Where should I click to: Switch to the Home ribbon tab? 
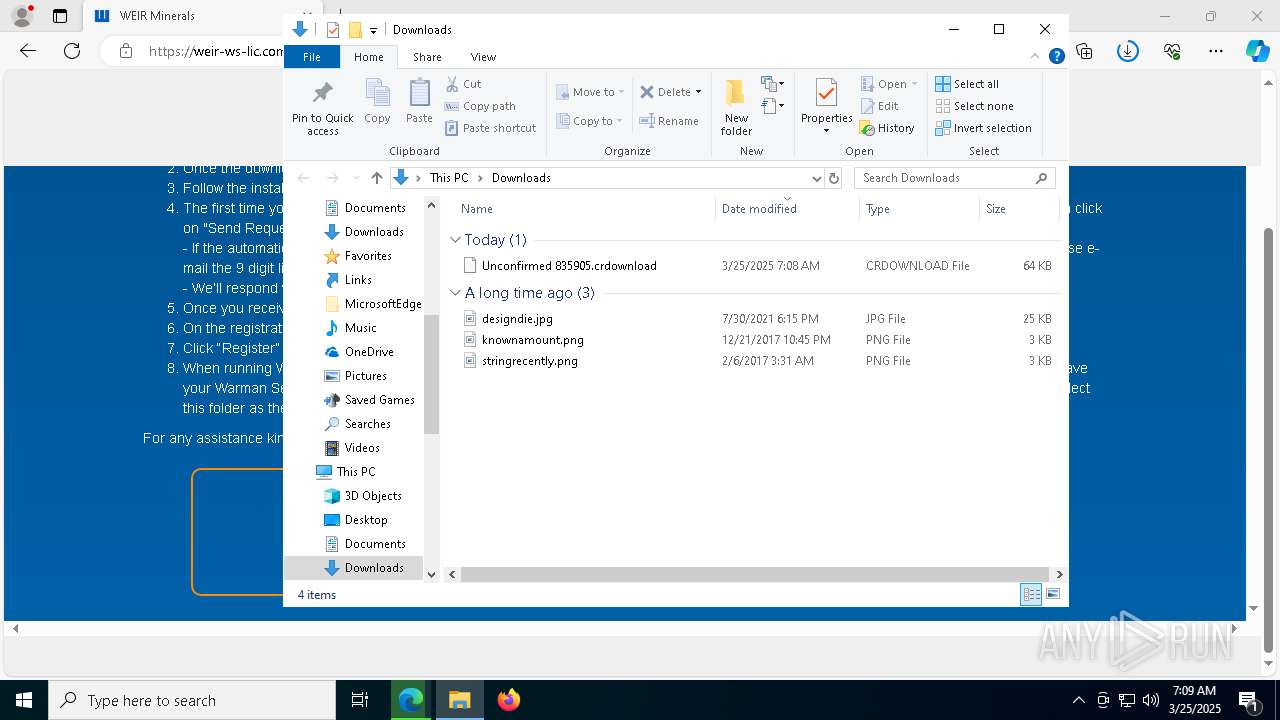[369, 57]
